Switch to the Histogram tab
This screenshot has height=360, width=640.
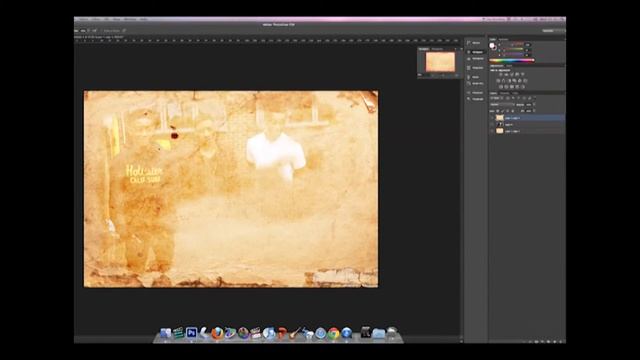437,49
